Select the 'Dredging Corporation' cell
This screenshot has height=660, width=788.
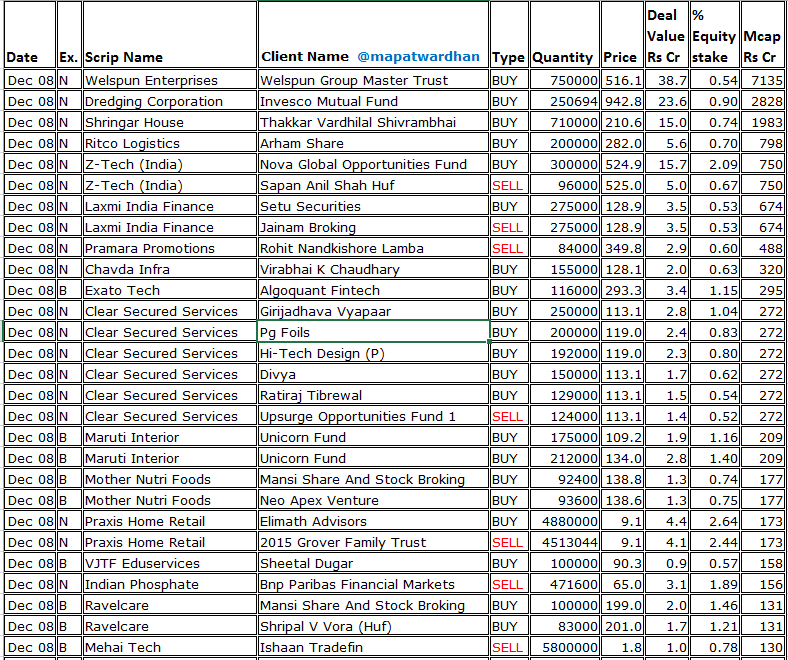coord(170,102)
